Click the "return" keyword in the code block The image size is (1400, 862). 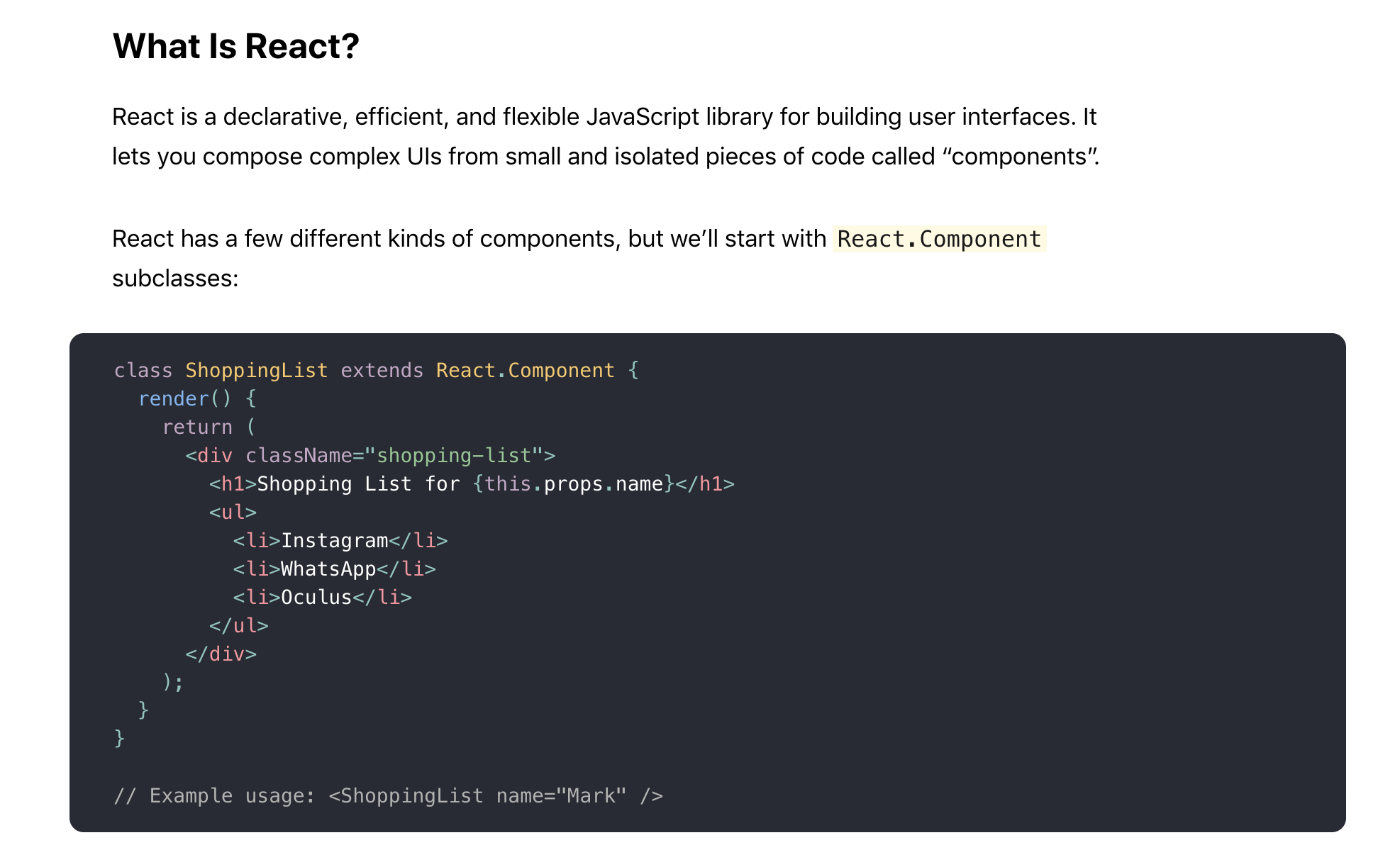197,427
